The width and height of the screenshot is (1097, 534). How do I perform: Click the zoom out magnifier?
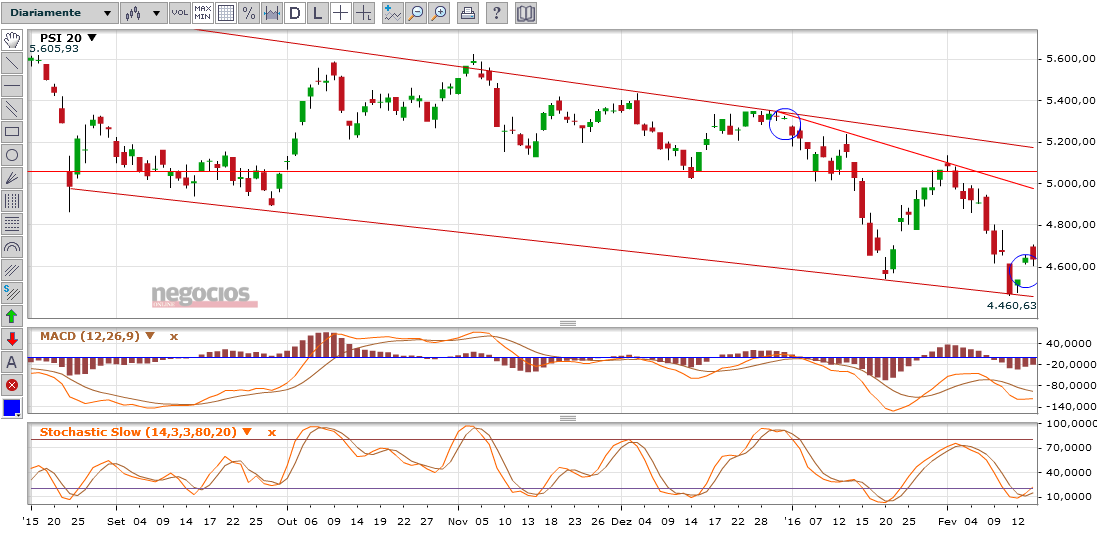coord(415,13)
